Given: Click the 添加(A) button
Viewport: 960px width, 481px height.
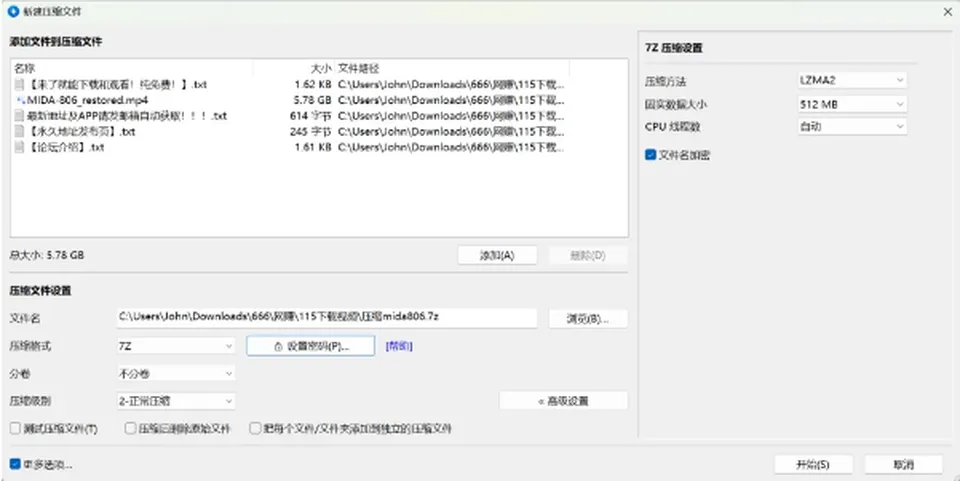Looking at the screenshot, I should pyautogui.click(x=497, y=255).
